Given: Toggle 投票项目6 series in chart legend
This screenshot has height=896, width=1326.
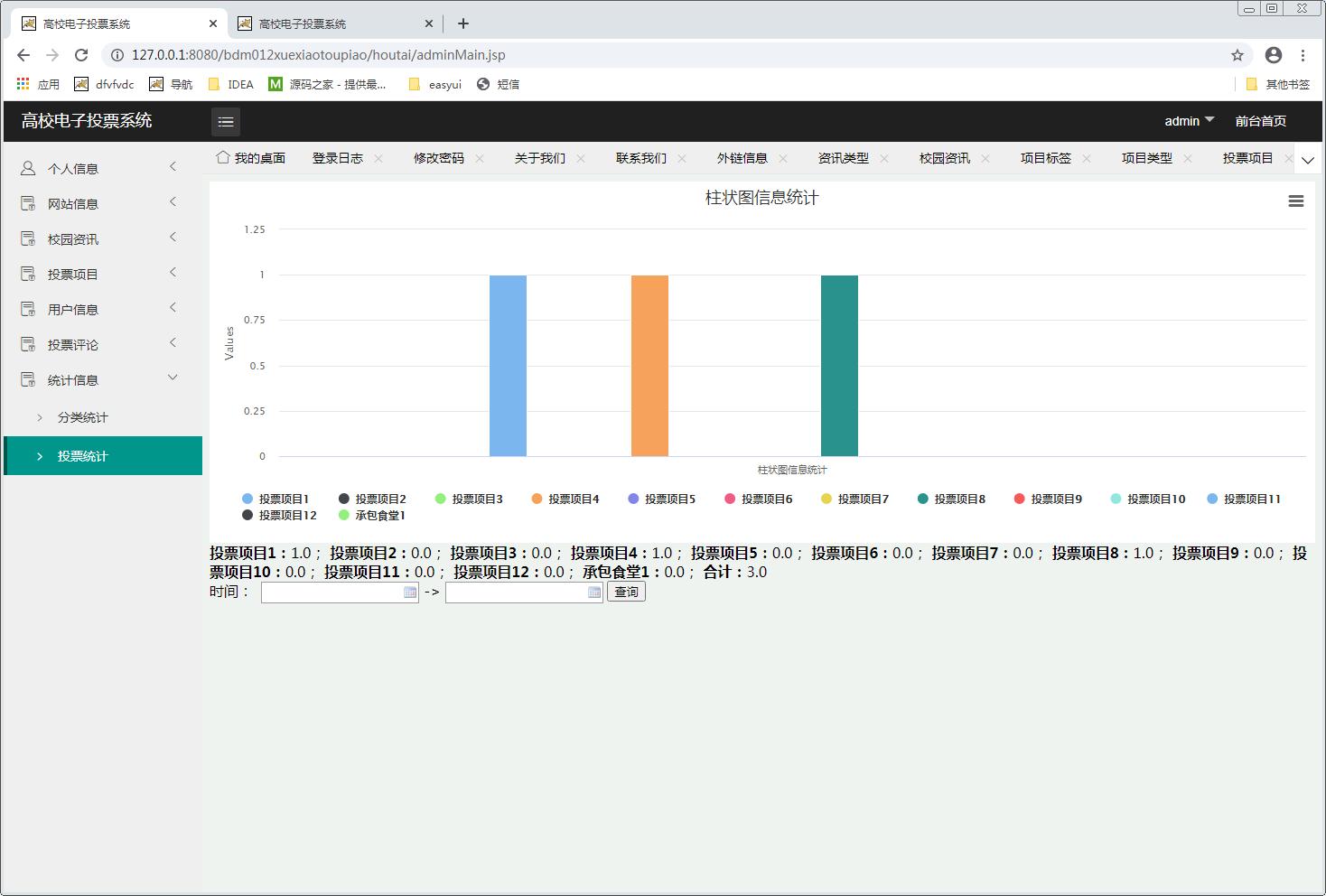Looking at the screenshot, I should point(759,499).
